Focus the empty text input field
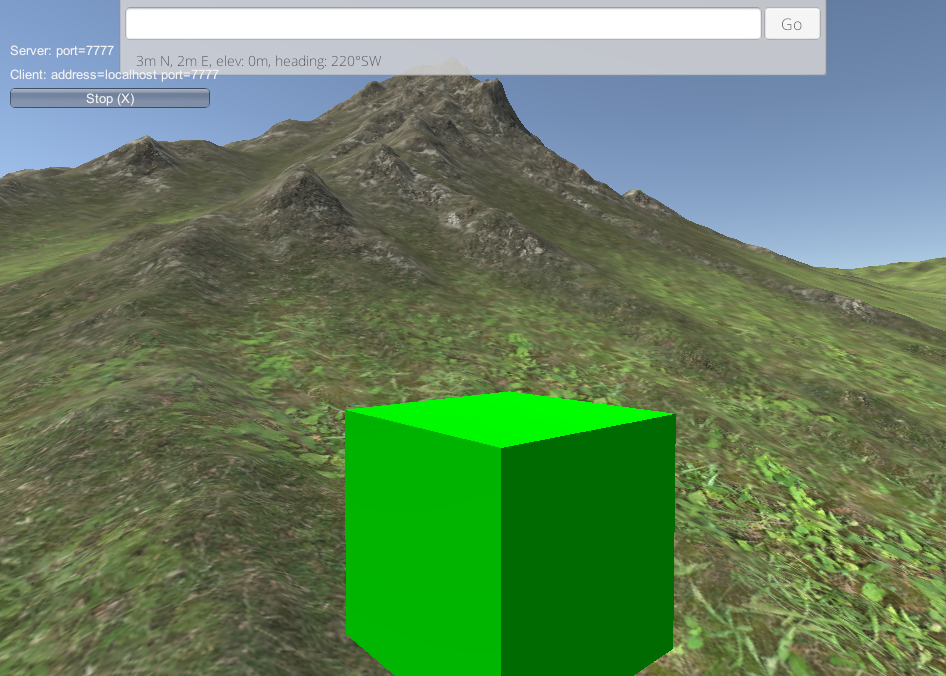946x676 pixels. tap(443, 24)
